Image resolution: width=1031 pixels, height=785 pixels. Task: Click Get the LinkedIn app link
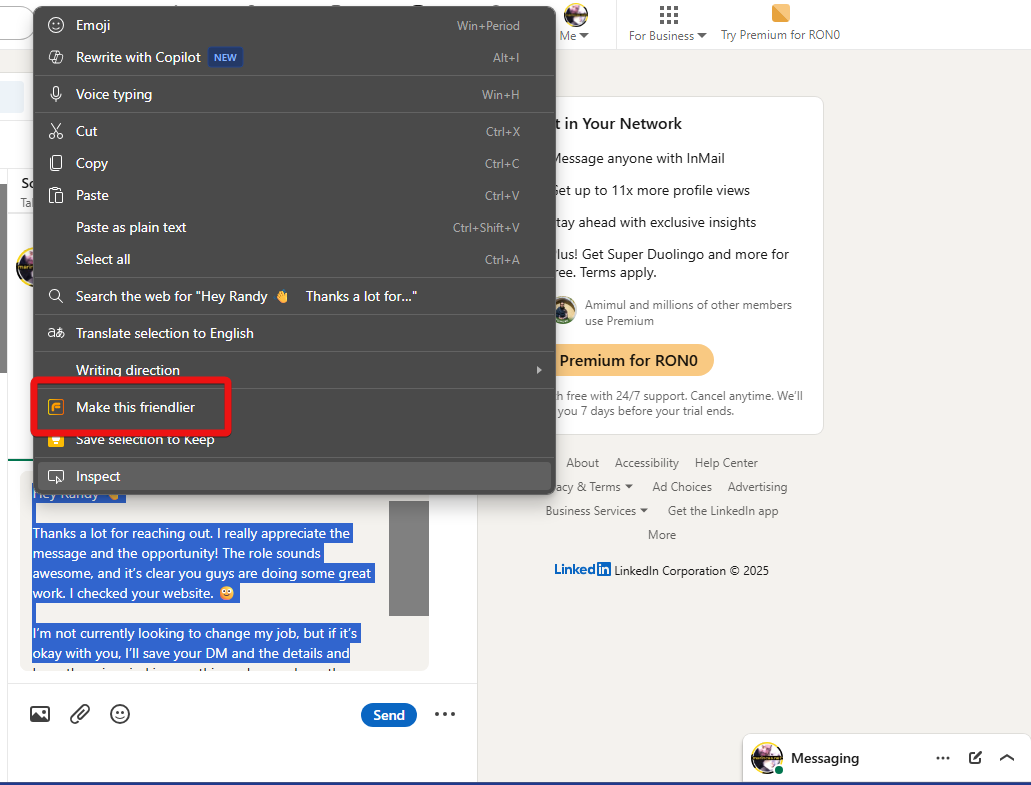point(723,511)
